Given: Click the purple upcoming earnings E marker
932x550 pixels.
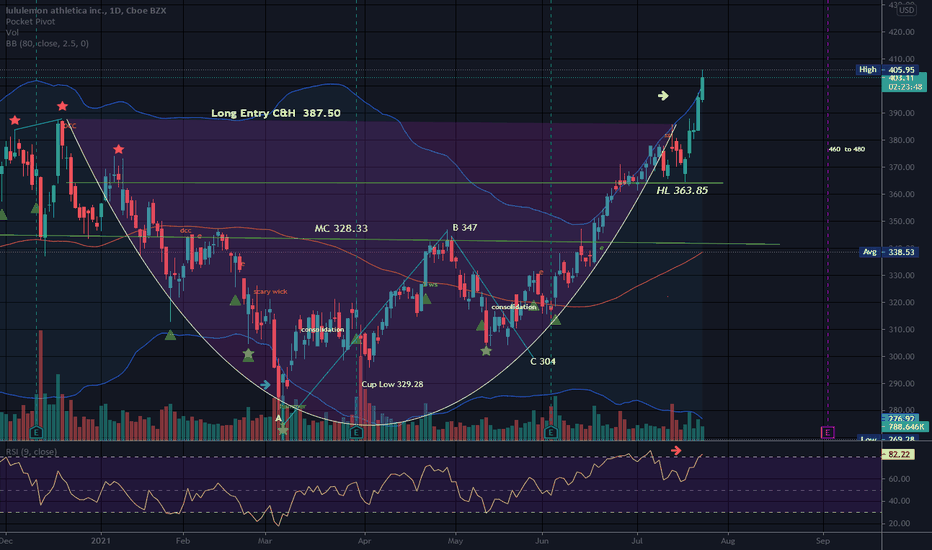Looking at the screenshot, I should tap(827, 432).
